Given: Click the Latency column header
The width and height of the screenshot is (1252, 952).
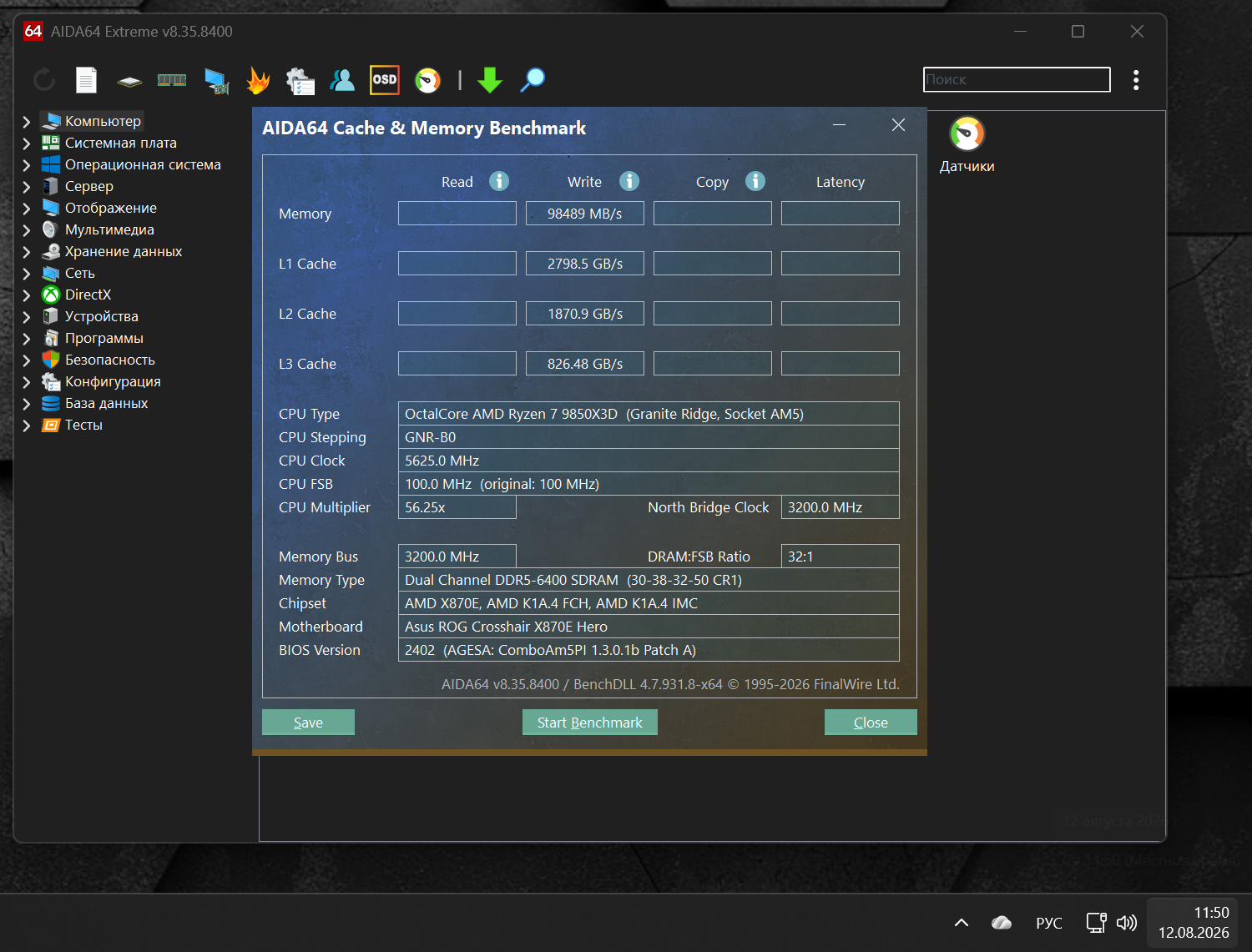Looking at the screenshot, I should (x=841, y=182).
